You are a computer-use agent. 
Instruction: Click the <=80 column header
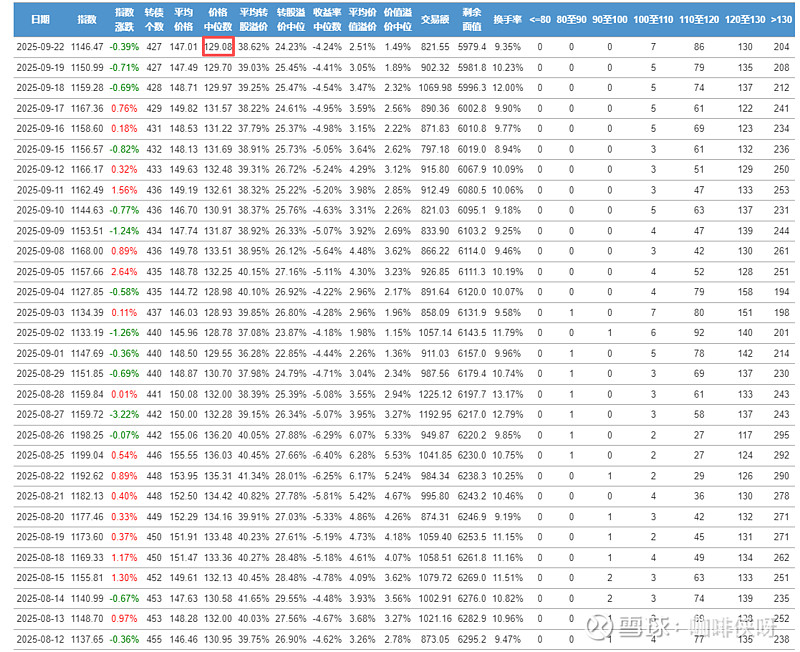(539, 19)
